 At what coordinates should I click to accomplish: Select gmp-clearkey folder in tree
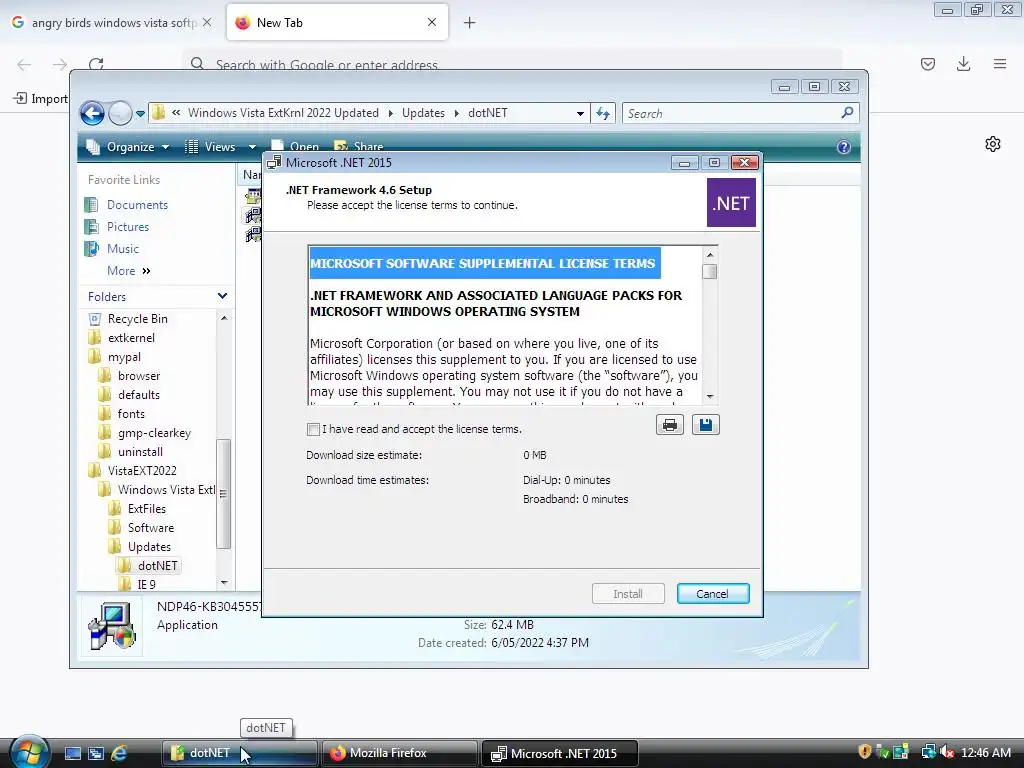pyautogui.click(x=154, y=433)
